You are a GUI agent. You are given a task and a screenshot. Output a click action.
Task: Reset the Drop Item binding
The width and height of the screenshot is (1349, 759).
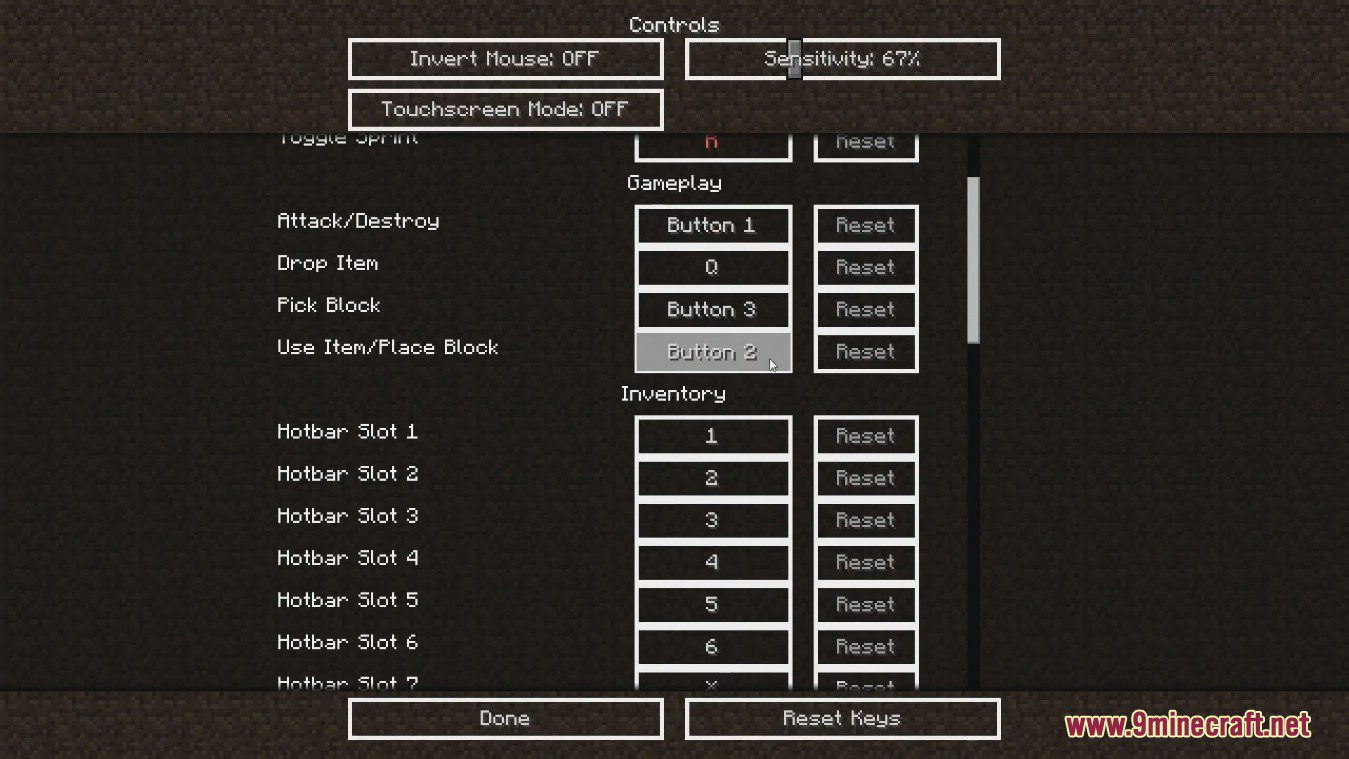[x=866, y=268]
